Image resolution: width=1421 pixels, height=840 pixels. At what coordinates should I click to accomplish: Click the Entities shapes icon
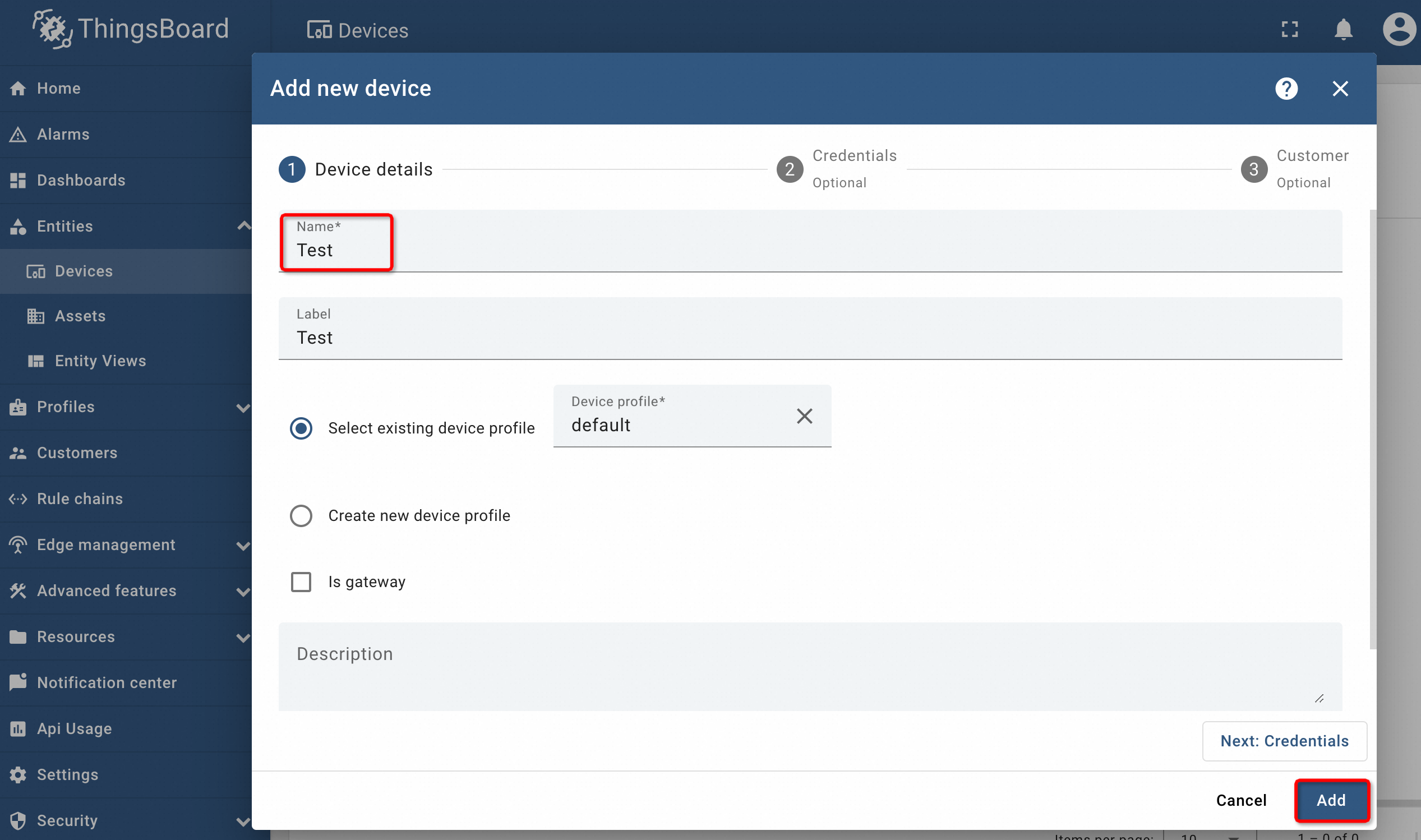pyautogui.click(x=18, y=227)
